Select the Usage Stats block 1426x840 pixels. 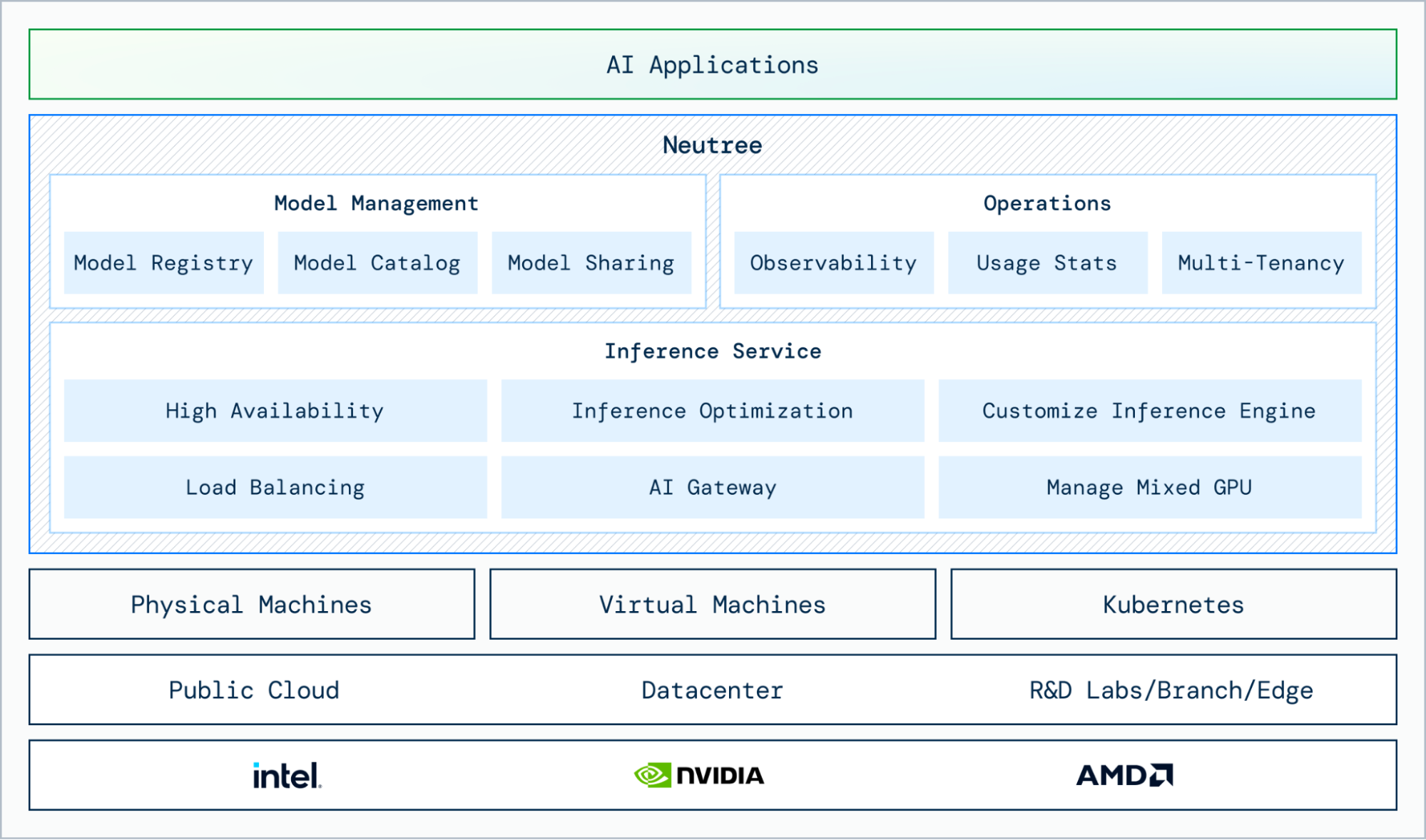pyautogui.click(x=1046, y=263)
